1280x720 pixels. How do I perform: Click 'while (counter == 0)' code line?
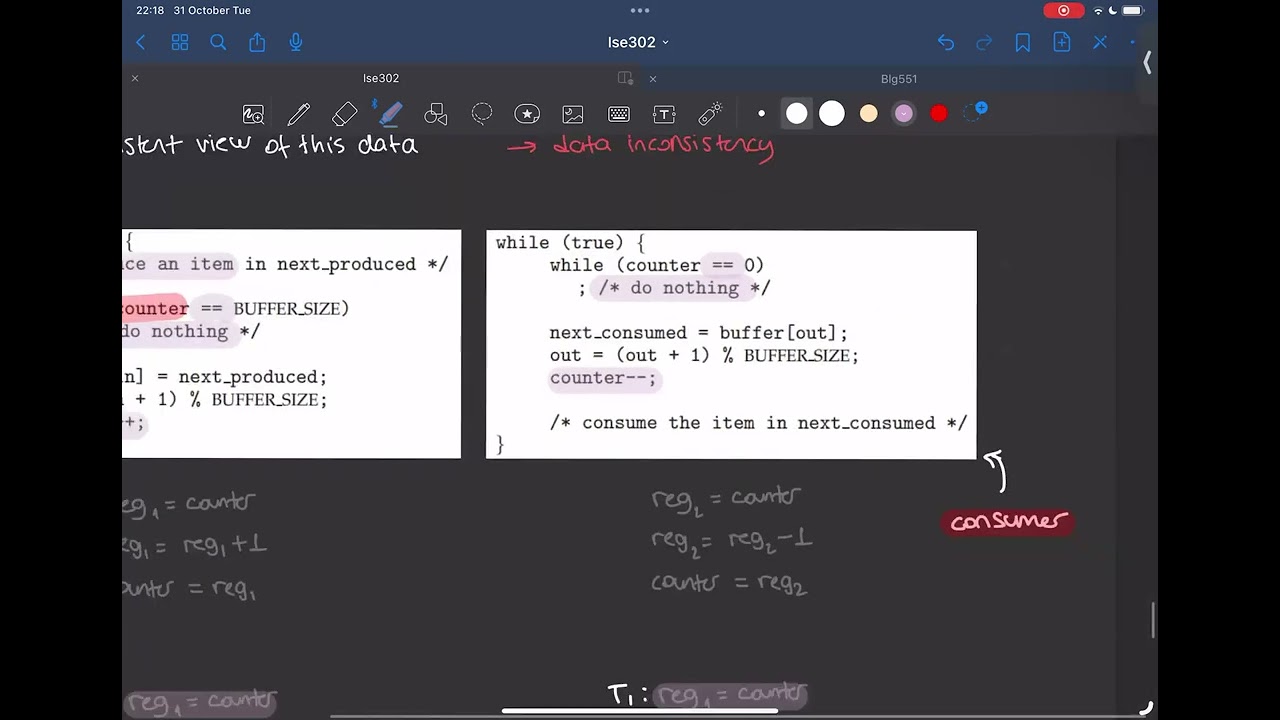point(656,265)
